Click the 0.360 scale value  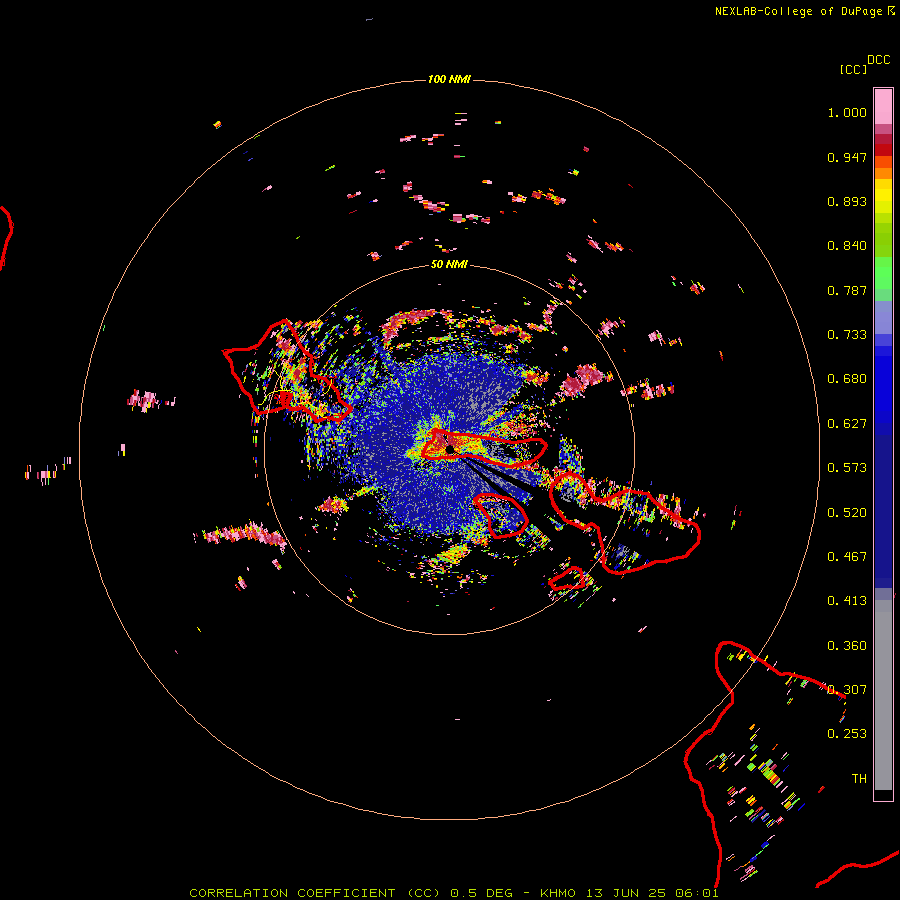tap(847, 646)
